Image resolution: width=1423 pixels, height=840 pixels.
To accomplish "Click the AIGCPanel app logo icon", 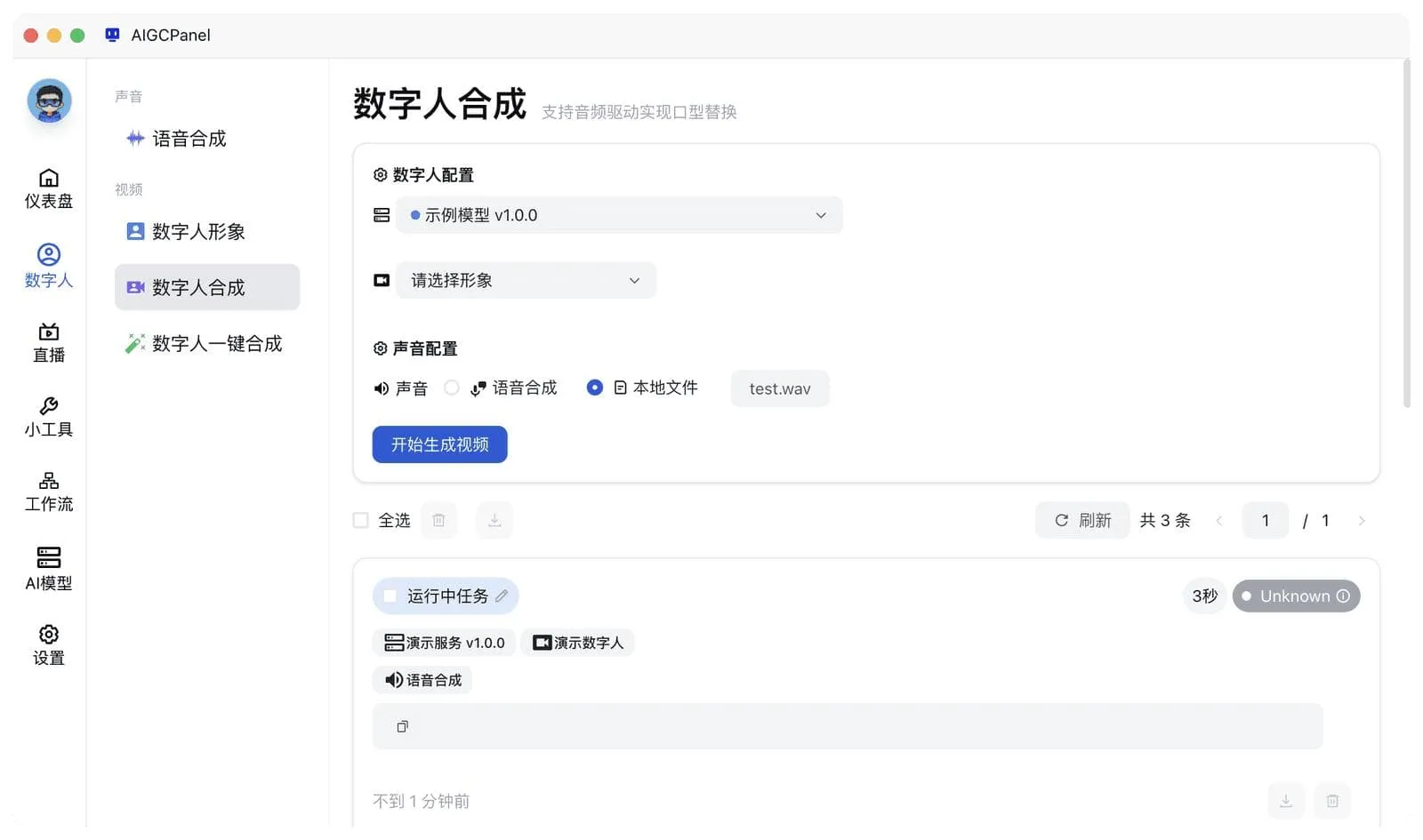I will click(x=112, y=35).
